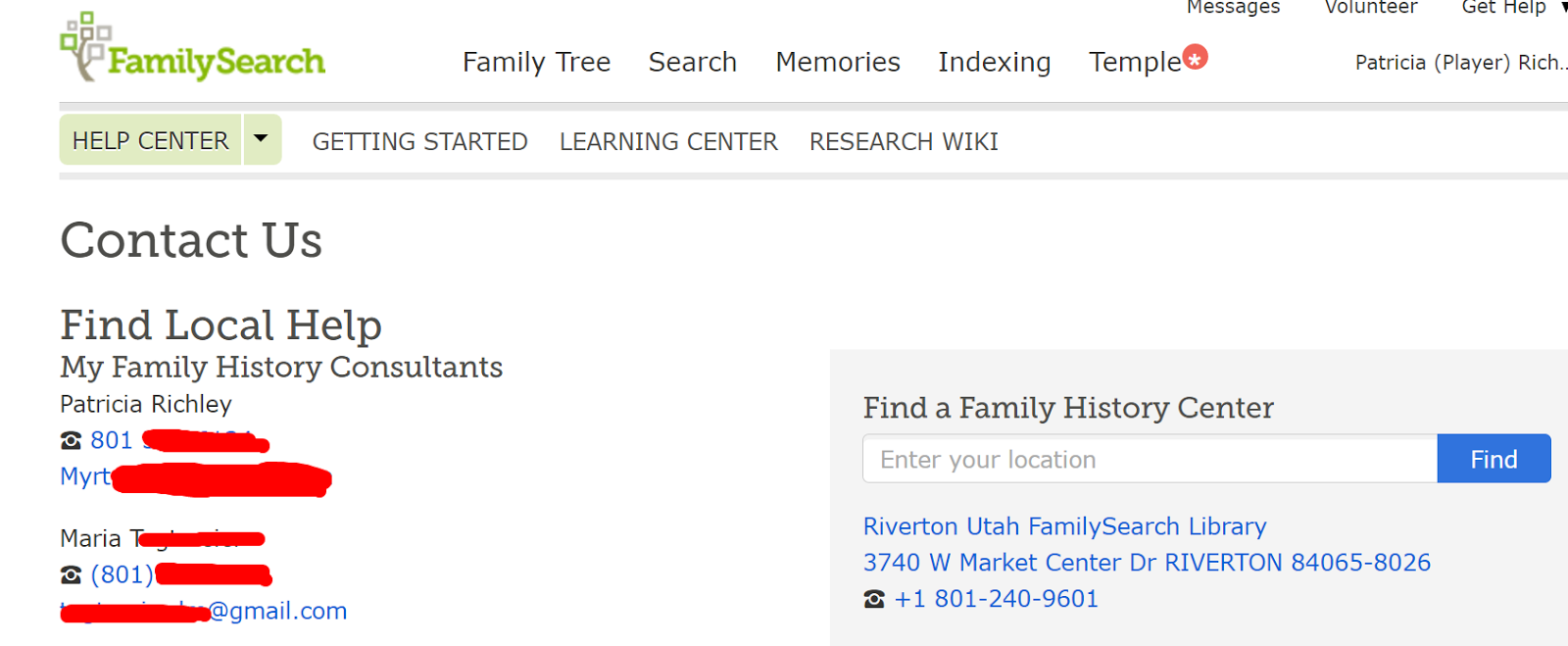This screenshot has height=646, width=1568.
Task: Open Patricia (Player) account menu
Action: click(x=1459, y=63)
